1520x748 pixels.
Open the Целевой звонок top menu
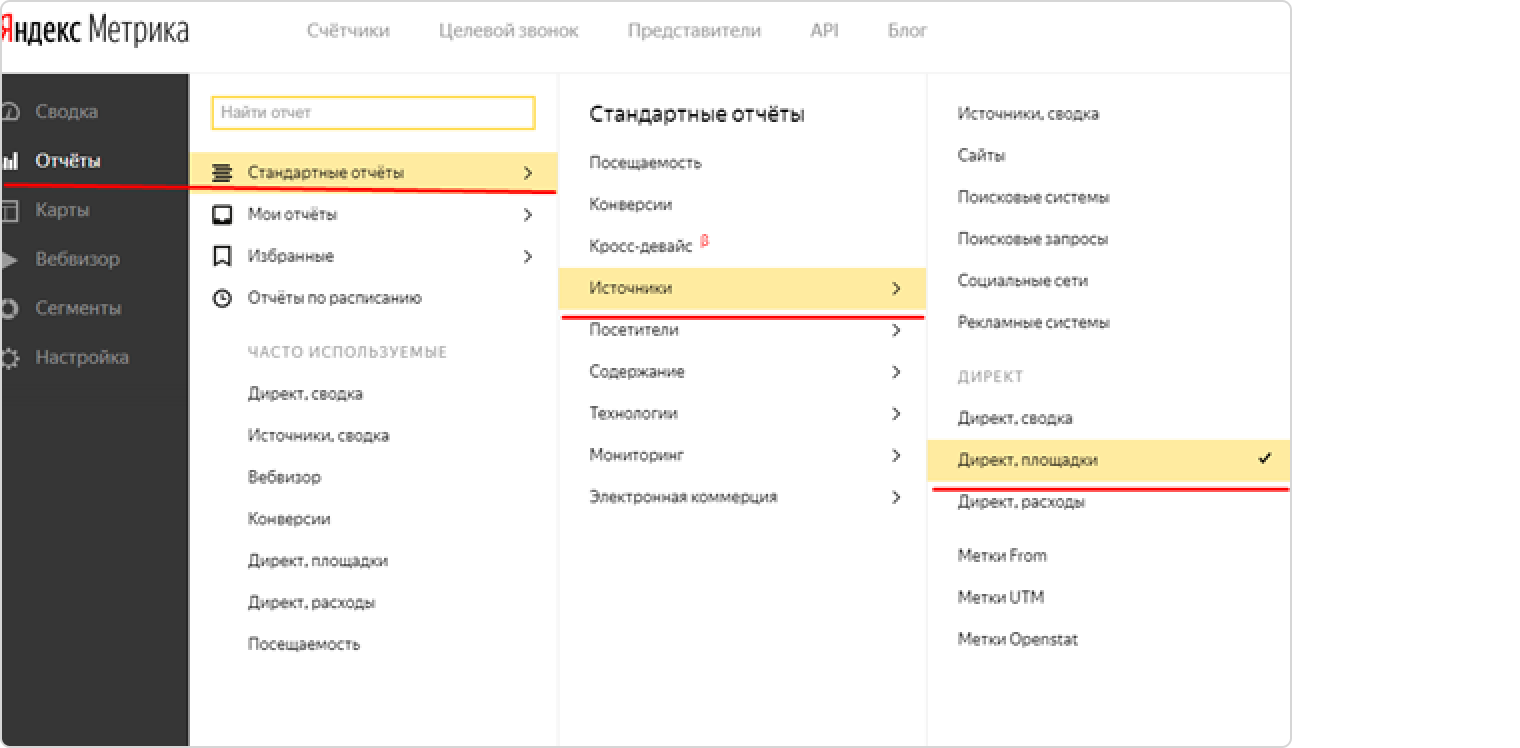tap(508, 31)
